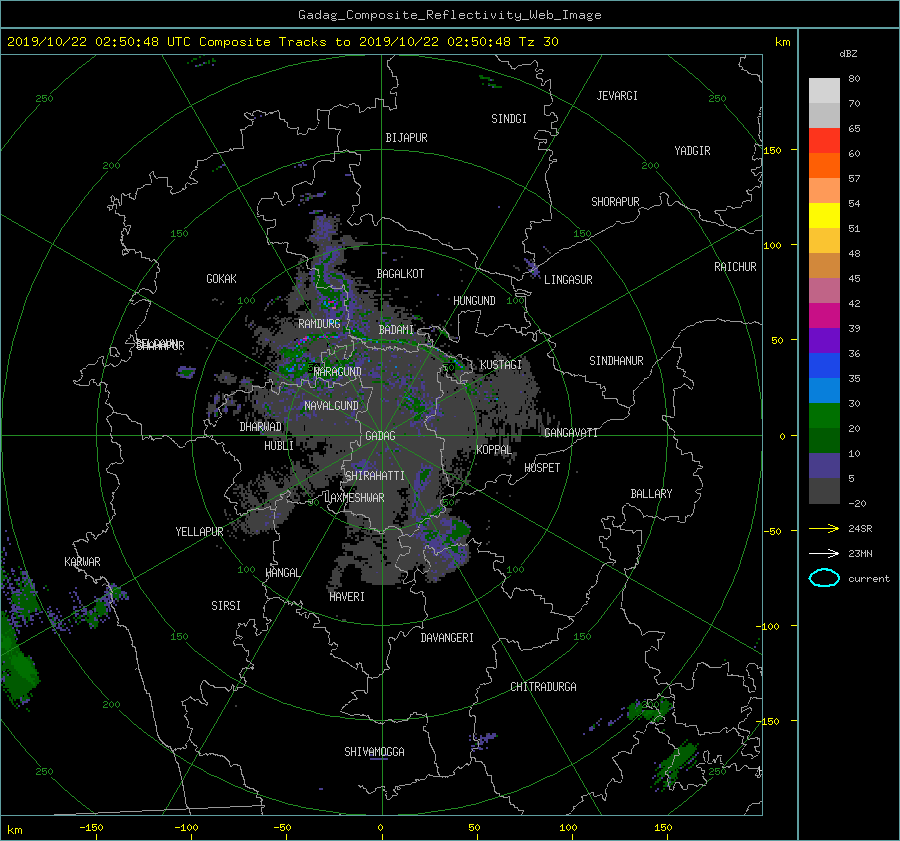
Task: Click the CHITRADURGA city label
Action: [543, 687]
